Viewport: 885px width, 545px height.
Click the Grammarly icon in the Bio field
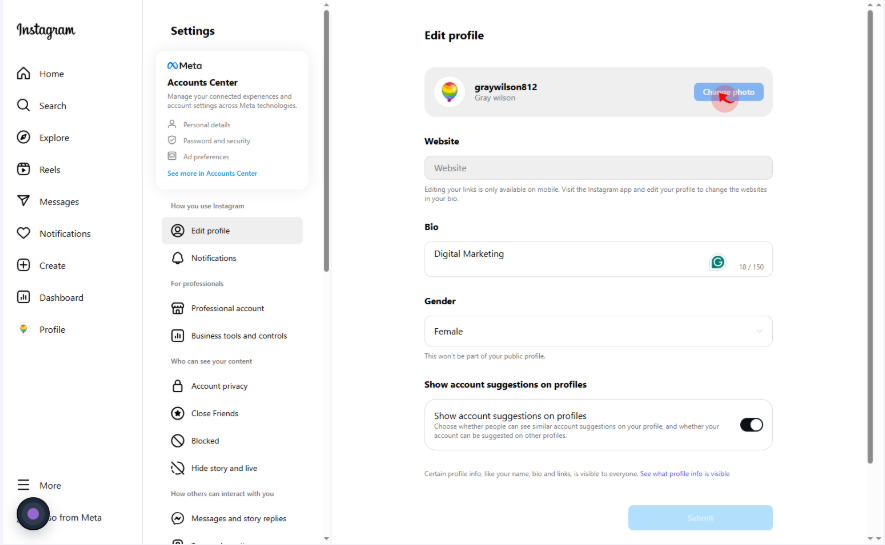coord(717,262)
